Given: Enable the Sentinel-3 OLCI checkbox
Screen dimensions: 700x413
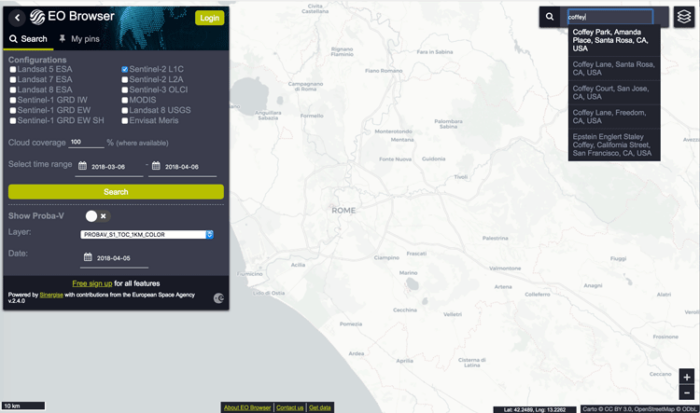Looking at the screenshot, I should pyautogui.click(x=125, y=90).
